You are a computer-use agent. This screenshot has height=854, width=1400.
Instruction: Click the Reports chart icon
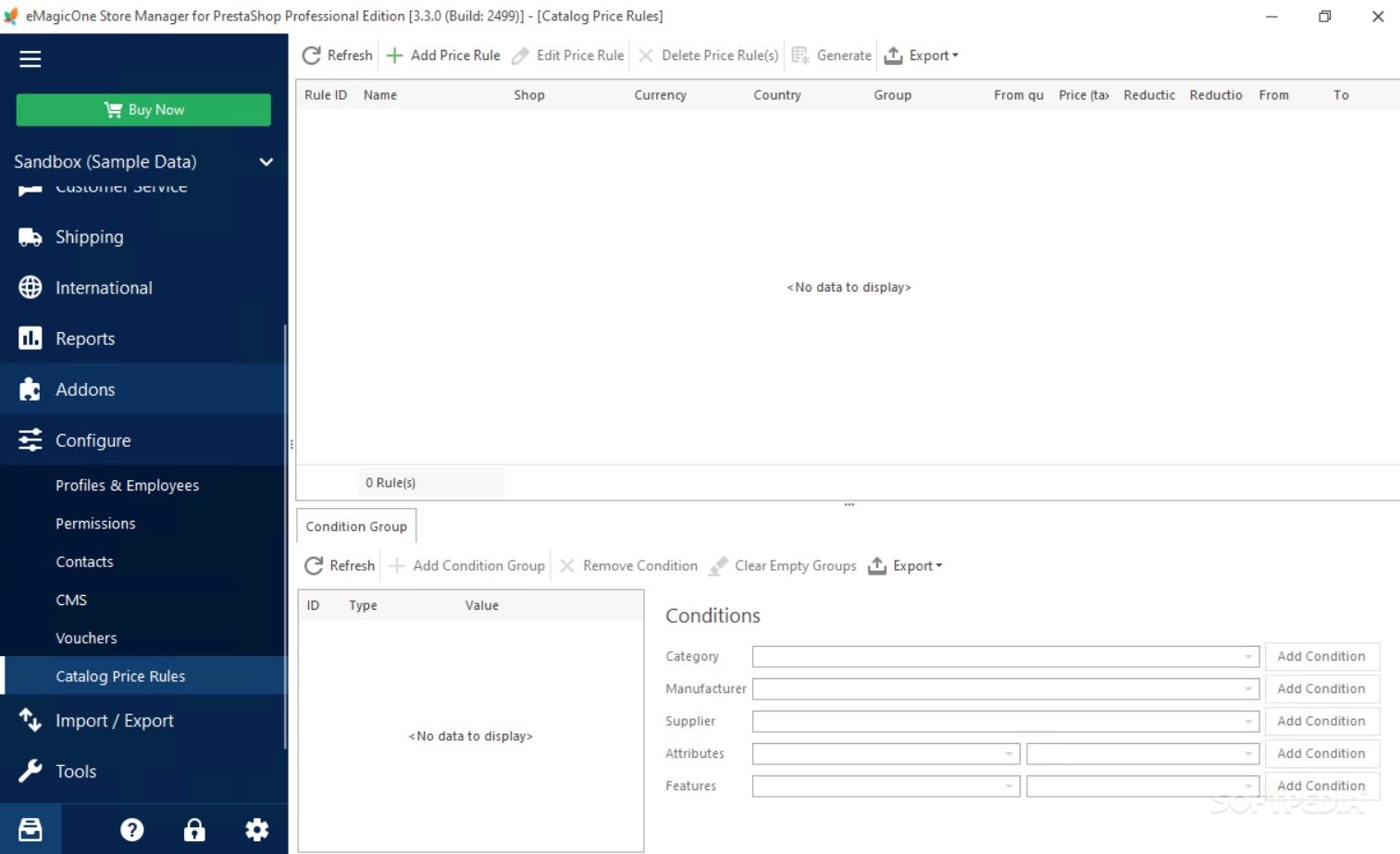(x=31, y=339)
